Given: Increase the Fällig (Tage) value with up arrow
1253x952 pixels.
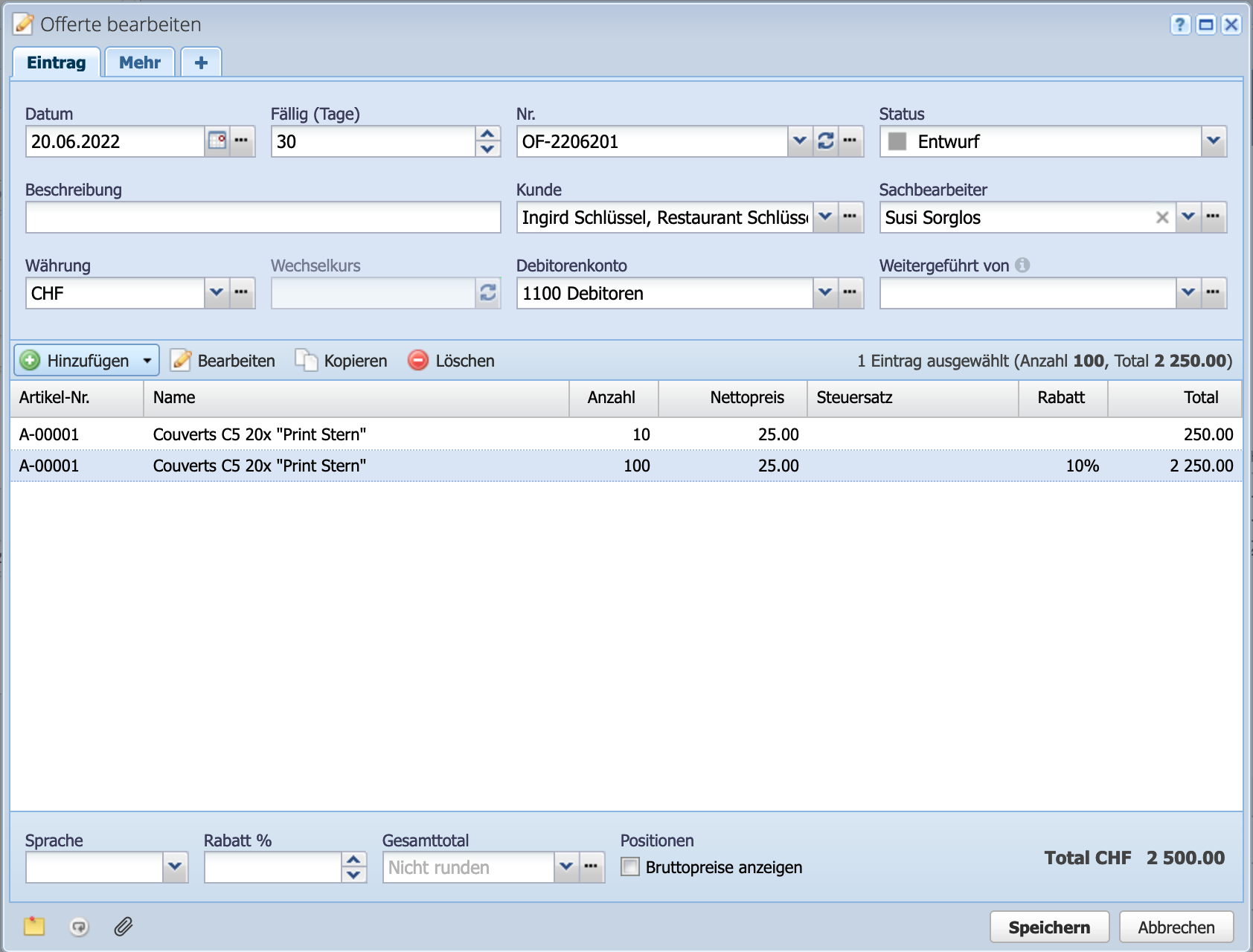Looking at the screenshot, I should pos(487,134).
